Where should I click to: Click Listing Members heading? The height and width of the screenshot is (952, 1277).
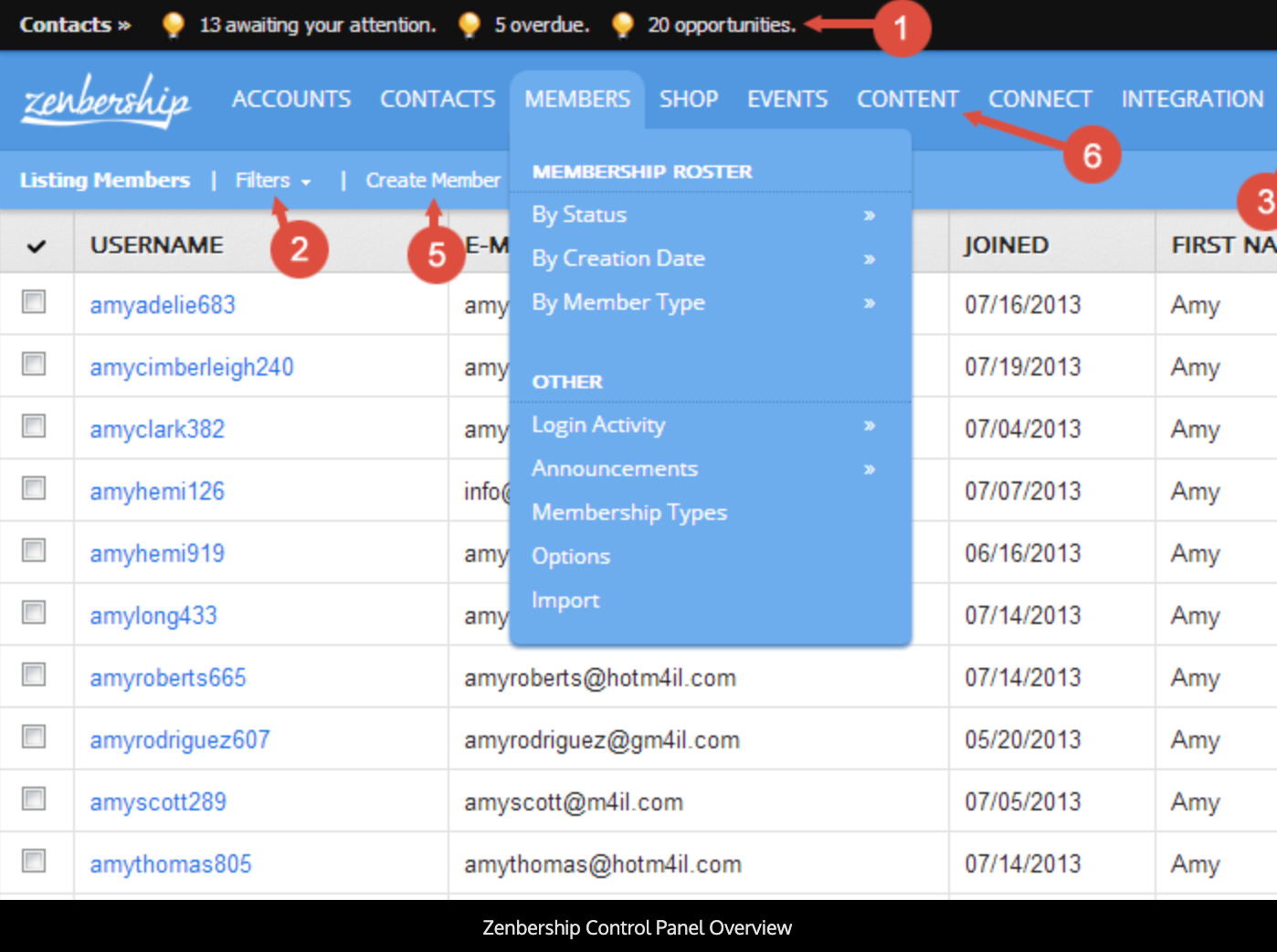pos(105,180)
